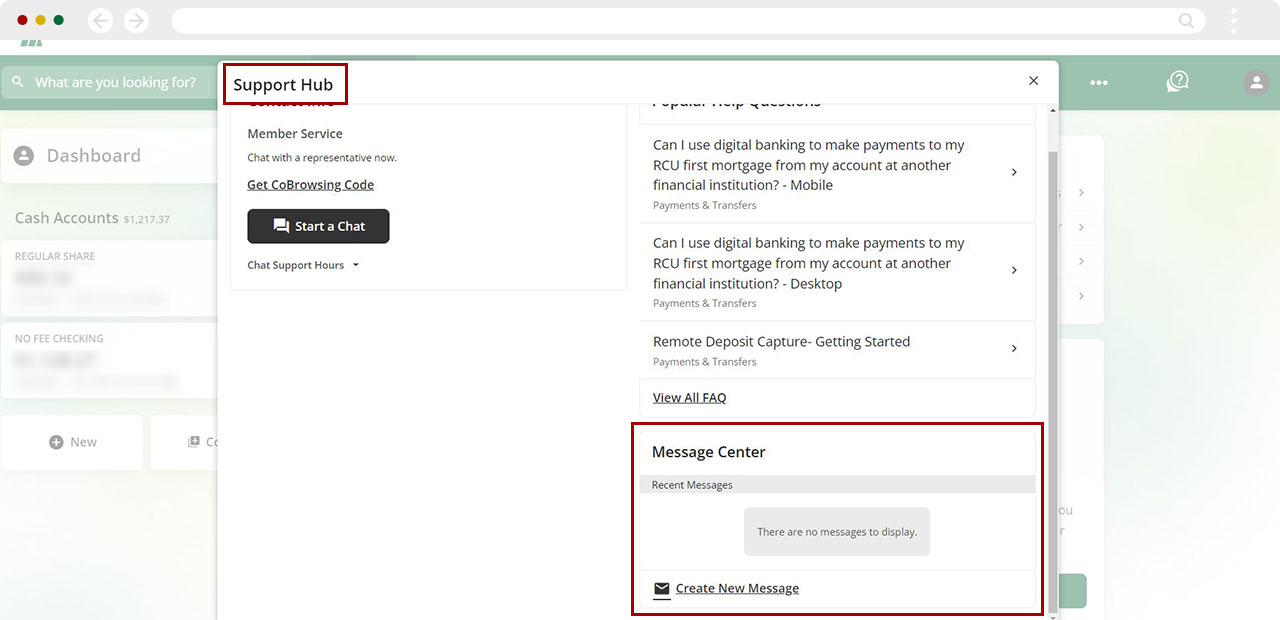Click the search magnifier in address bar
The height and width of the screenshot is (620, 1280).
[x=1186, y=21]
